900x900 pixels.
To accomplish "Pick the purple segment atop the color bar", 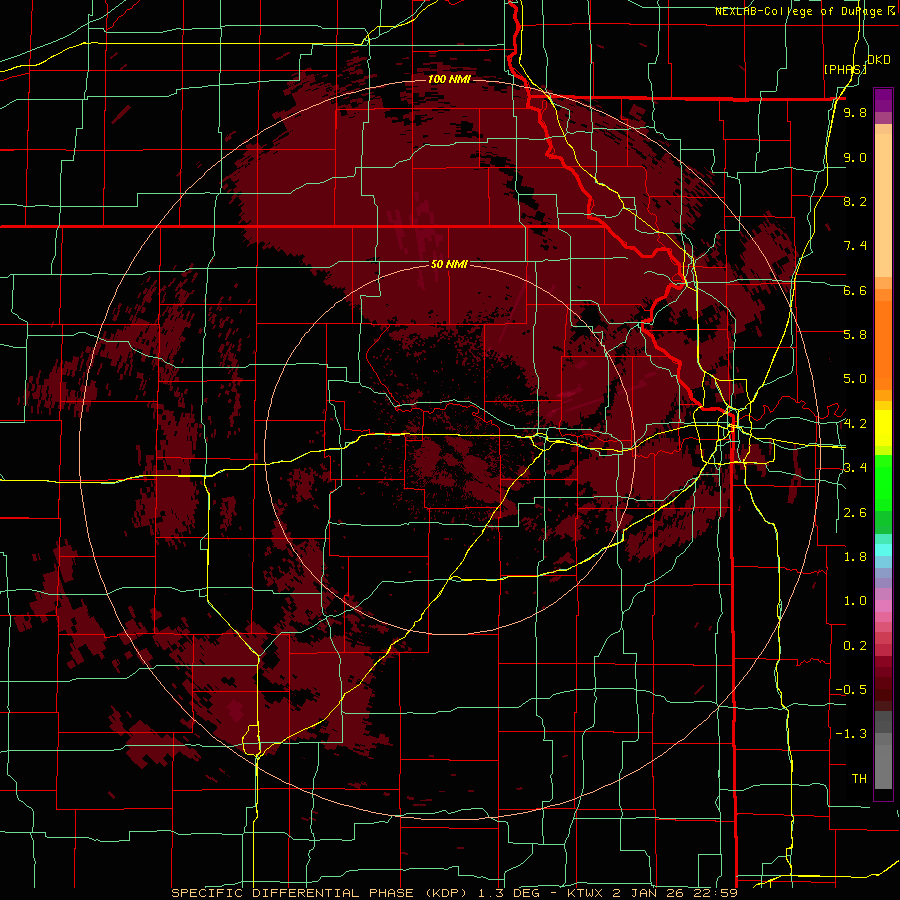I will [x=883, y=100].
